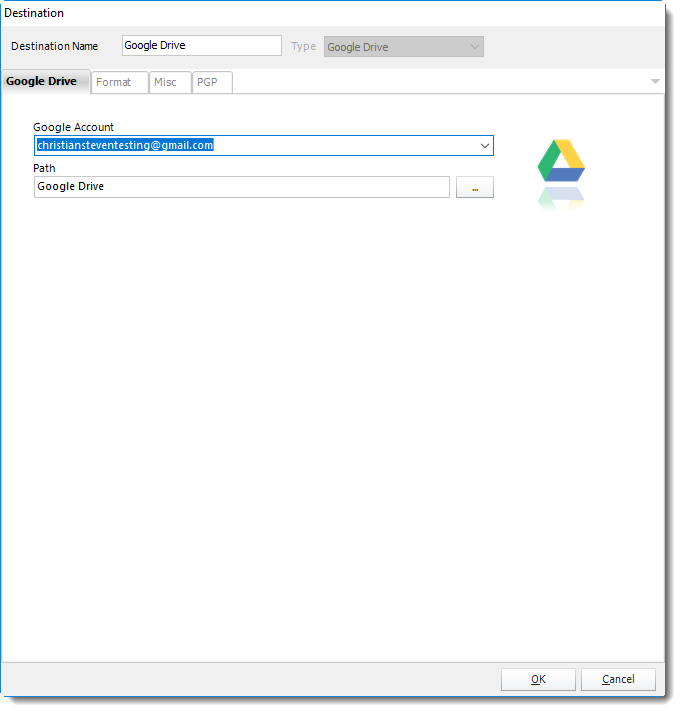Screen dimensions: 681x712
Task: Click the Path text field
Action: (x=244, y=188)
